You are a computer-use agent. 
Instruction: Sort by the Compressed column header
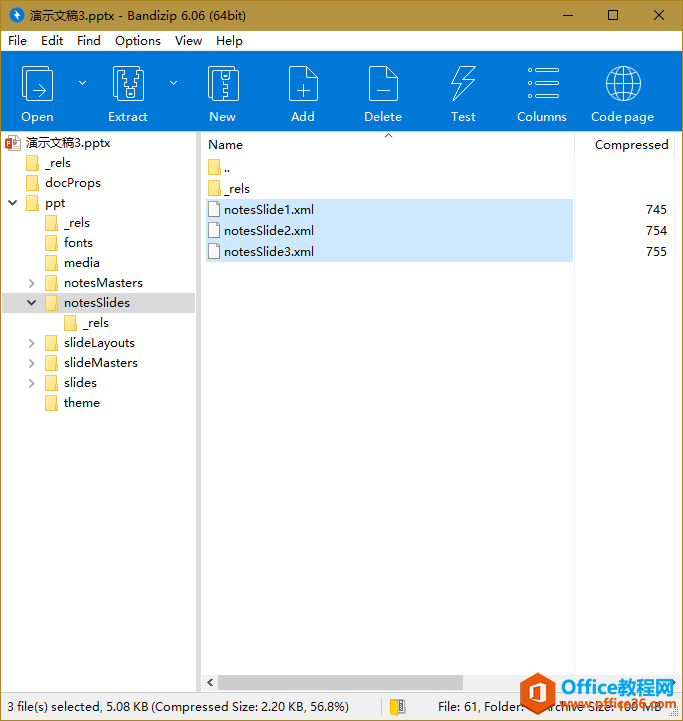pyautogui.click(x=630, y=145)
